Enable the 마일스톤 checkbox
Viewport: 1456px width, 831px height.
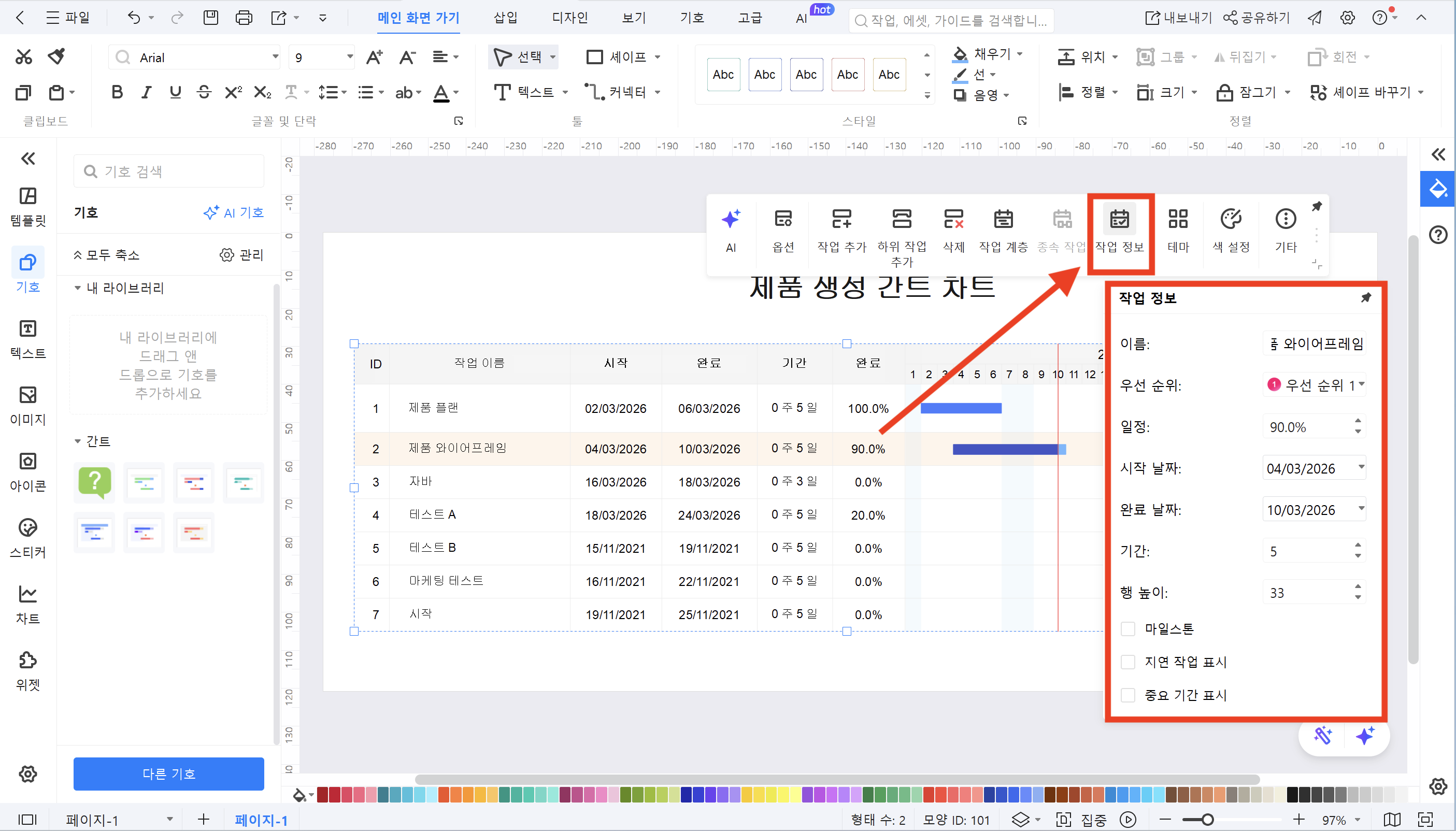pos(1129,628)
